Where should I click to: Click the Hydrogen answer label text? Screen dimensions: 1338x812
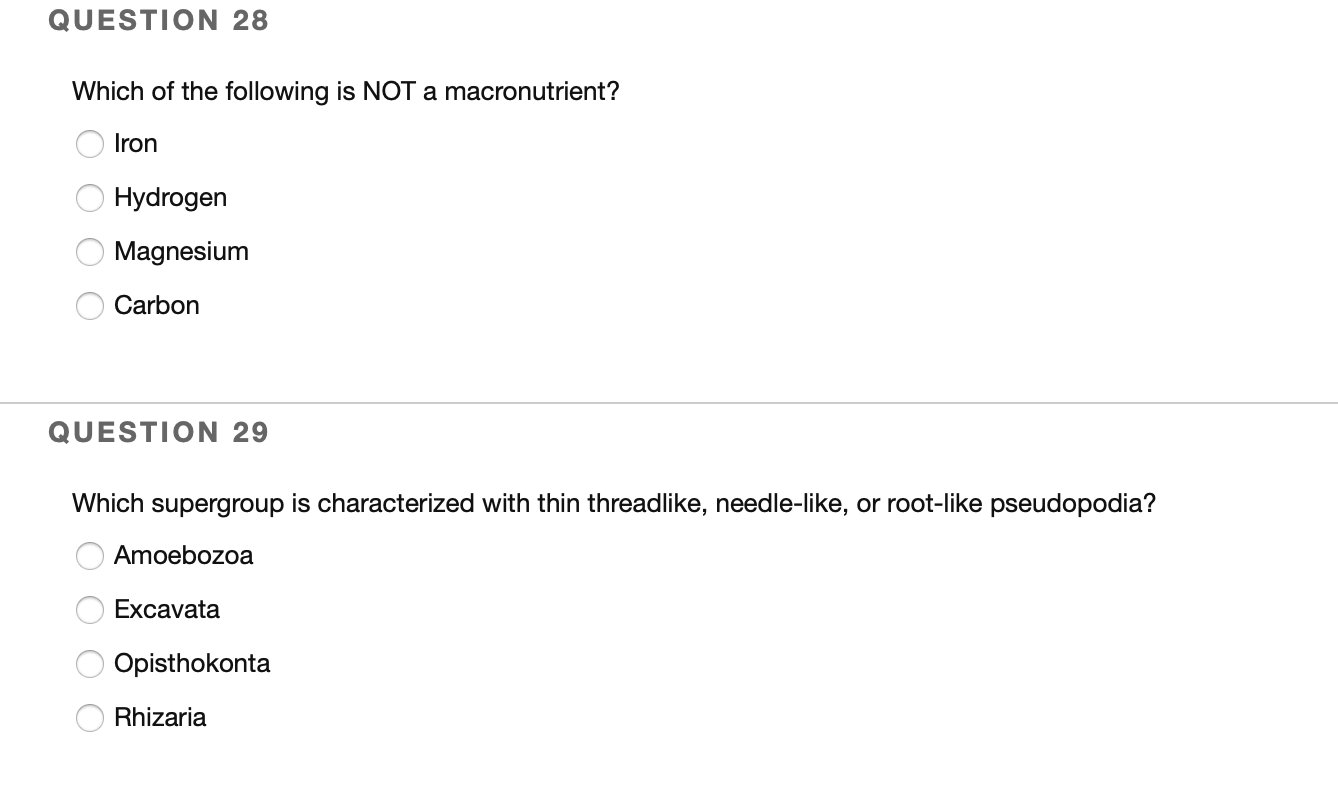171,198
